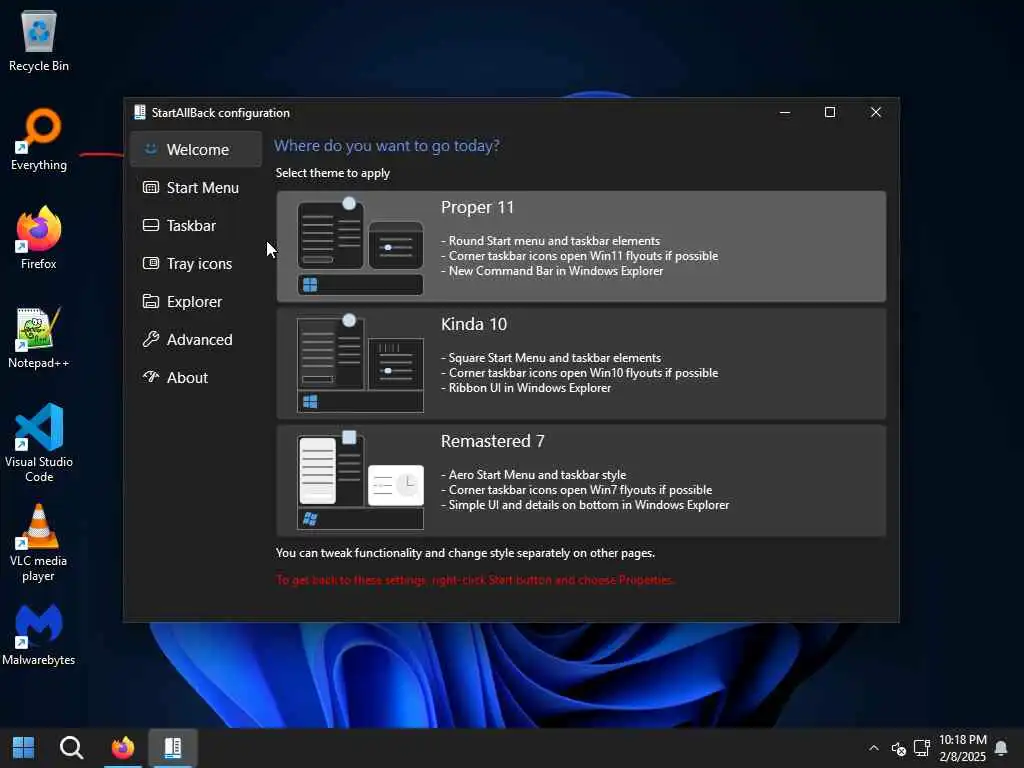Click the 'Select theme to apply' label
Viewport: 1024px width, 768px height.
[332, 173]
